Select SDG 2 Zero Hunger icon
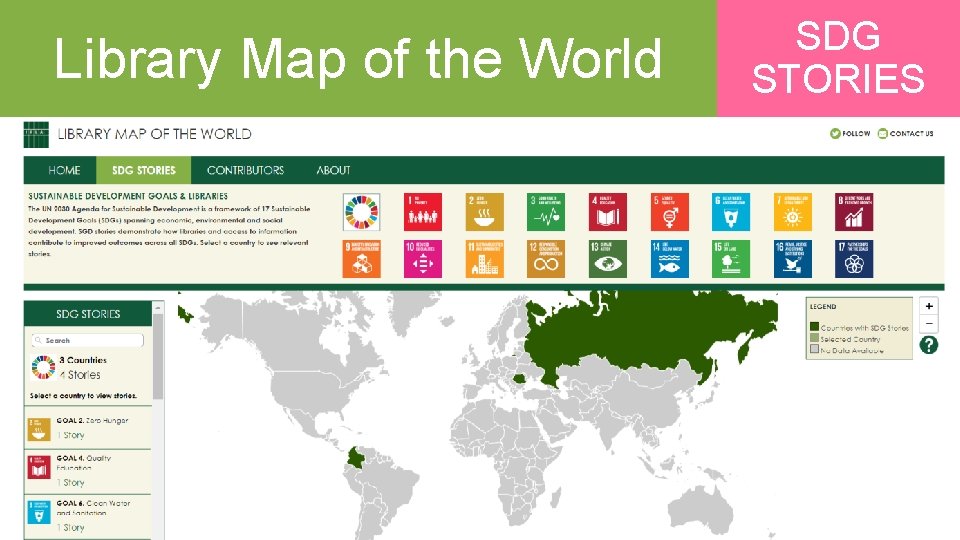Screen dimensions: 960x540 click(484, 212)
